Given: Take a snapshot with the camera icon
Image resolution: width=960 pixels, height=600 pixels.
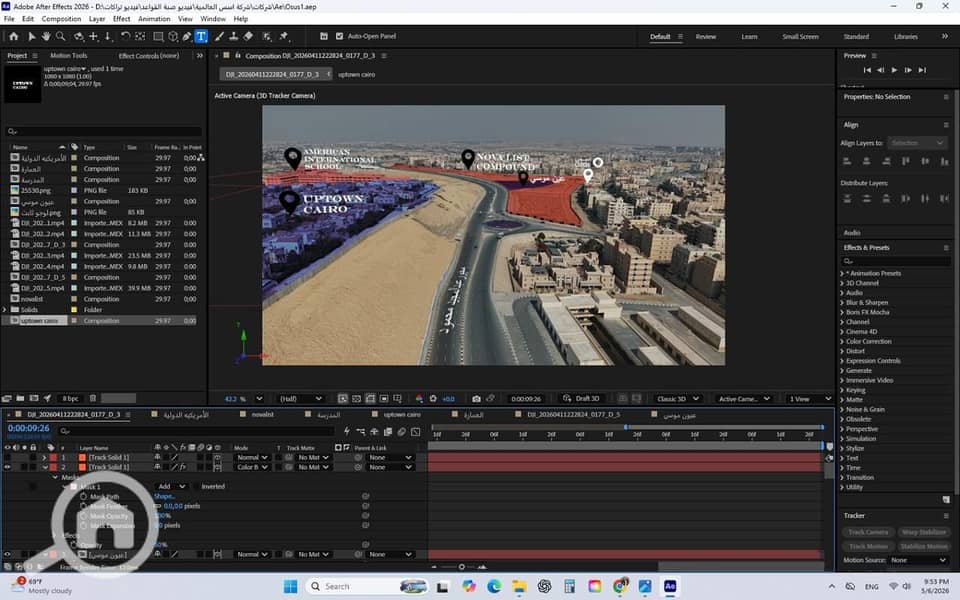Looking at the screenshot, I should pos(476,399).
